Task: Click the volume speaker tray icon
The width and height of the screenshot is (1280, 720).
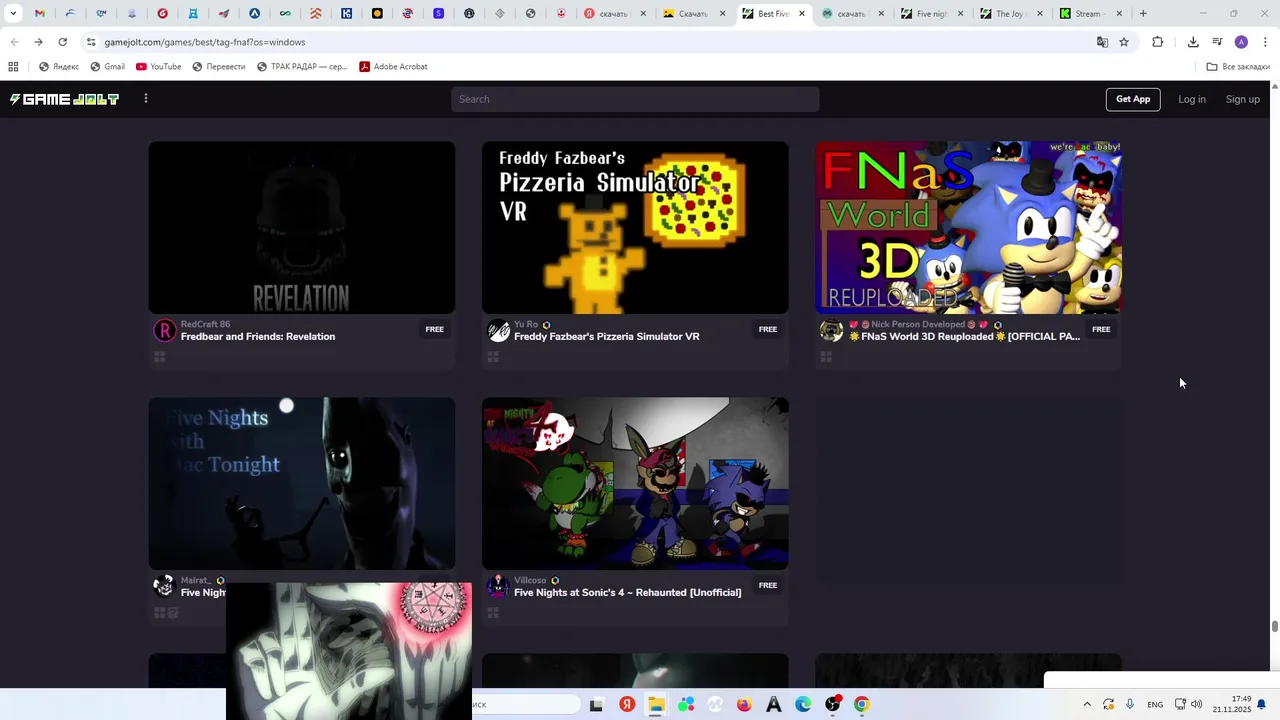Action: [x=1197, y=705]
